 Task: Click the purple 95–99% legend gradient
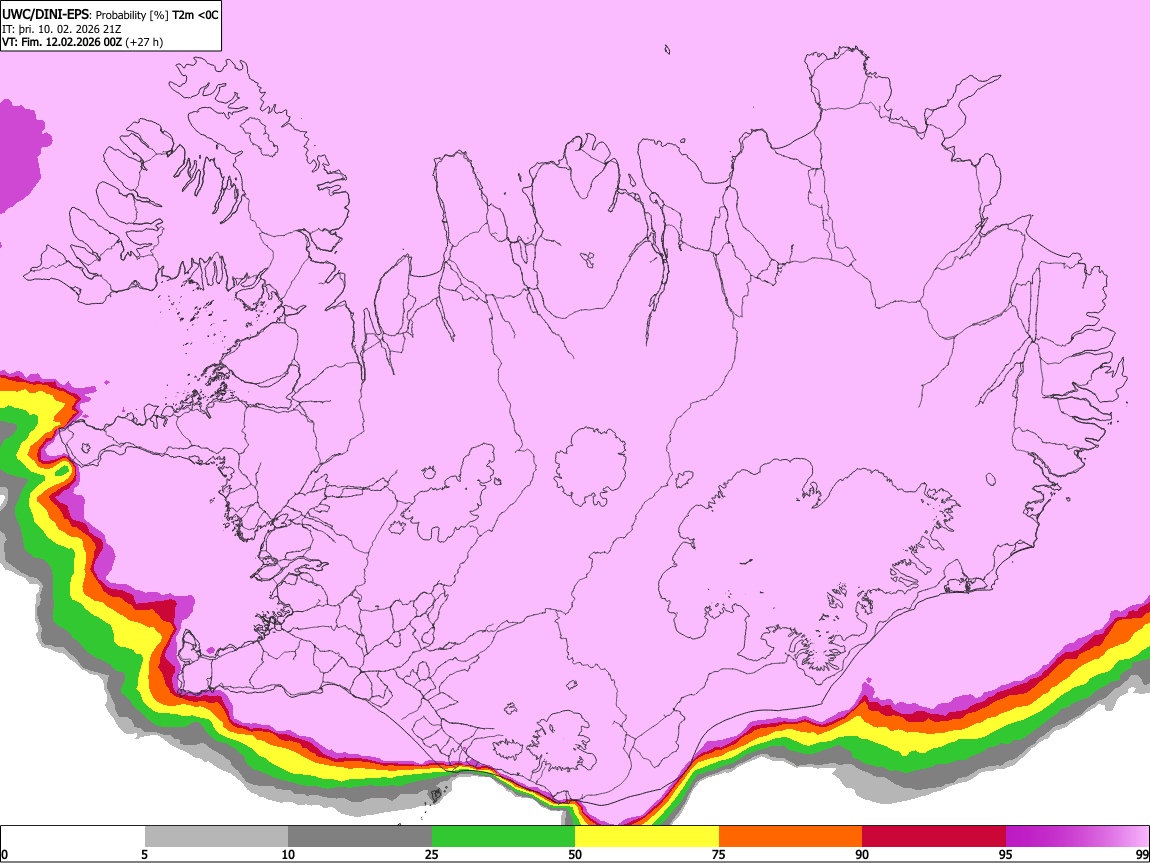(x=1077, y=837)
